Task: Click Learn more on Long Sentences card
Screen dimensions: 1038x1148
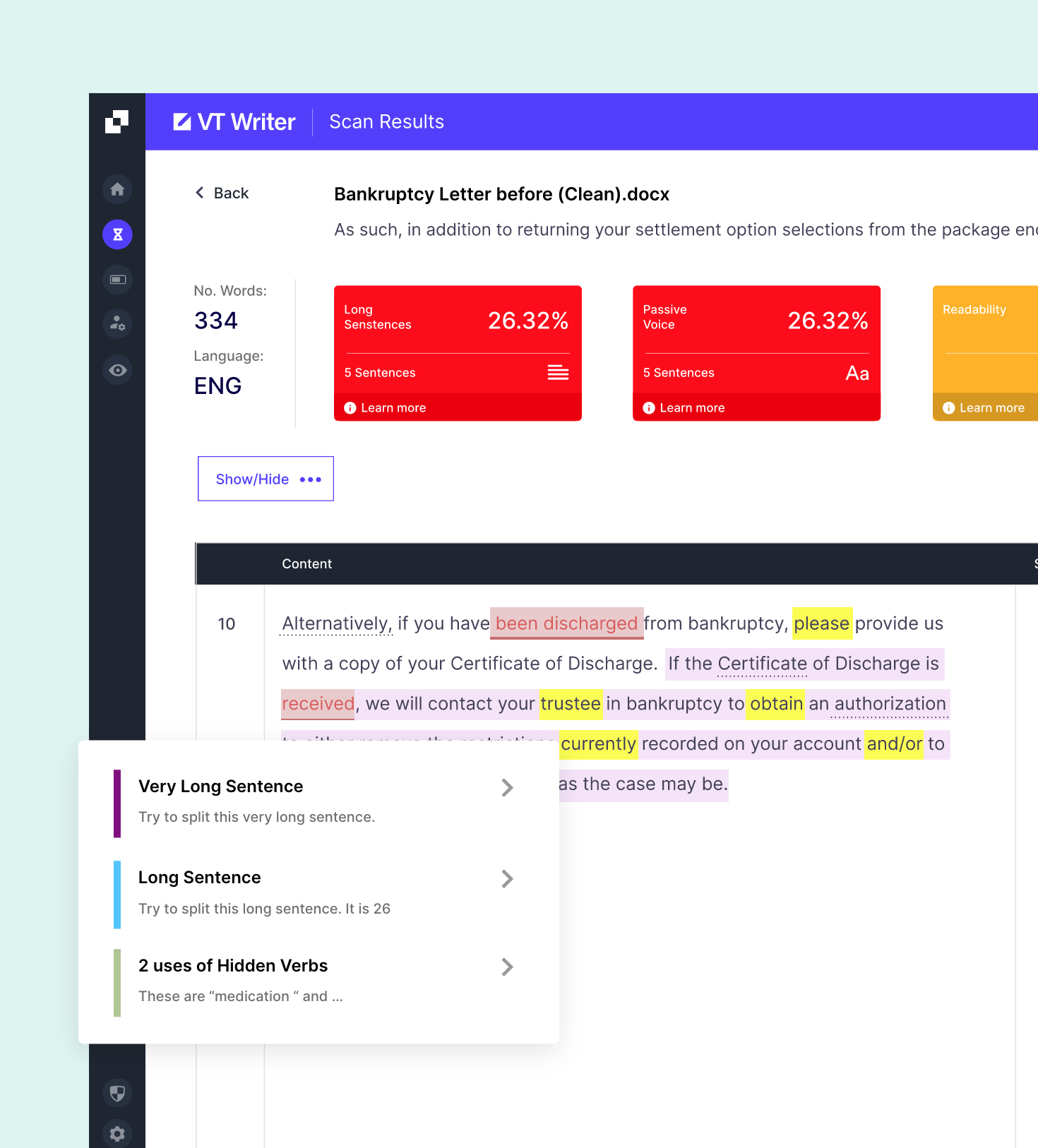Action: (393, 408)
